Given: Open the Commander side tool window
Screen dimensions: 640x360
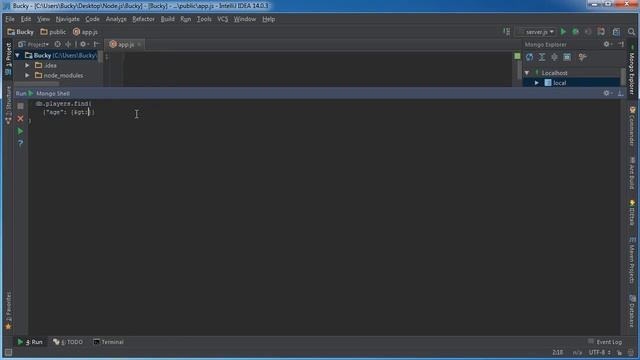Looking at the screenshot, I should (x=632, y=127).
